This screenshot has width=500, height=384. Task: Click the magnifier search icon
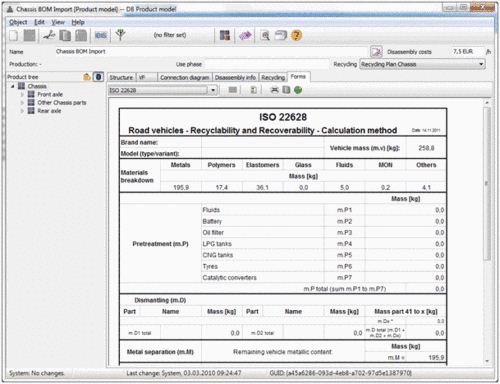265,35
